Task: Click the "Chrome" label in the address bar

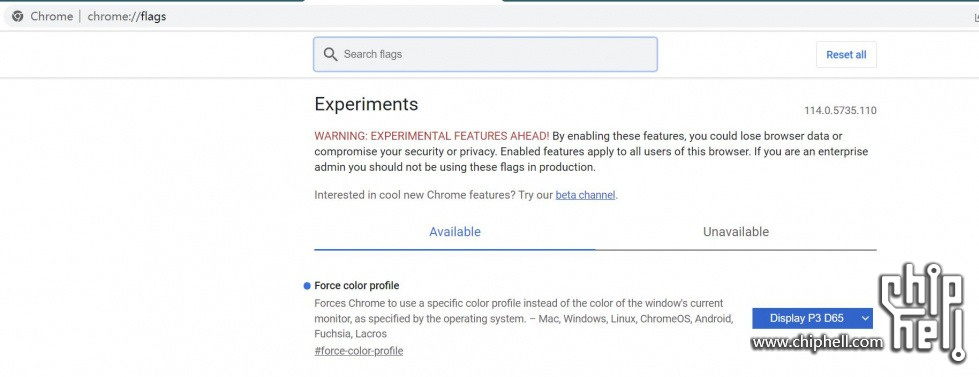Action: pyautogui.click(x=52, y=16)
